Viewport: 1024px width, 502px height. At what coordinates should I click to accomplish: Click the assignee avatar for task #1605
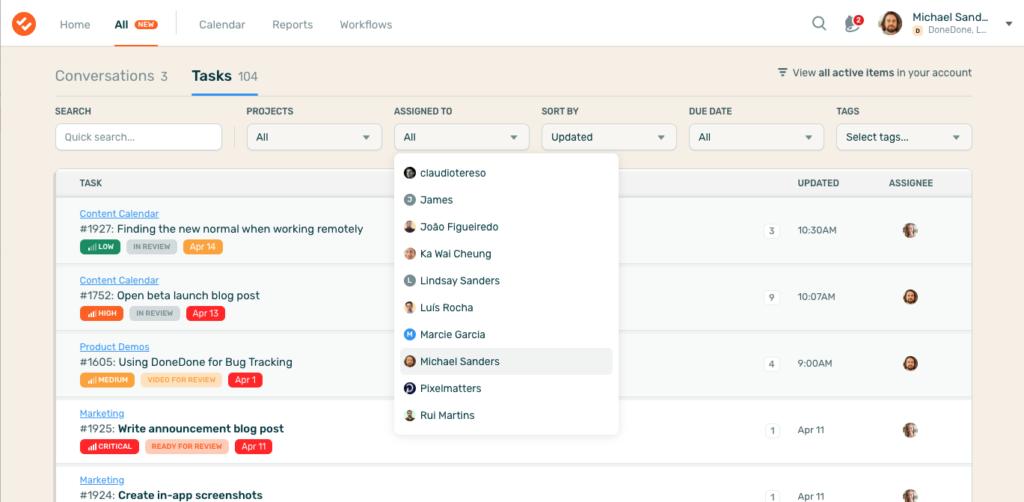click(x=910, y=364)
